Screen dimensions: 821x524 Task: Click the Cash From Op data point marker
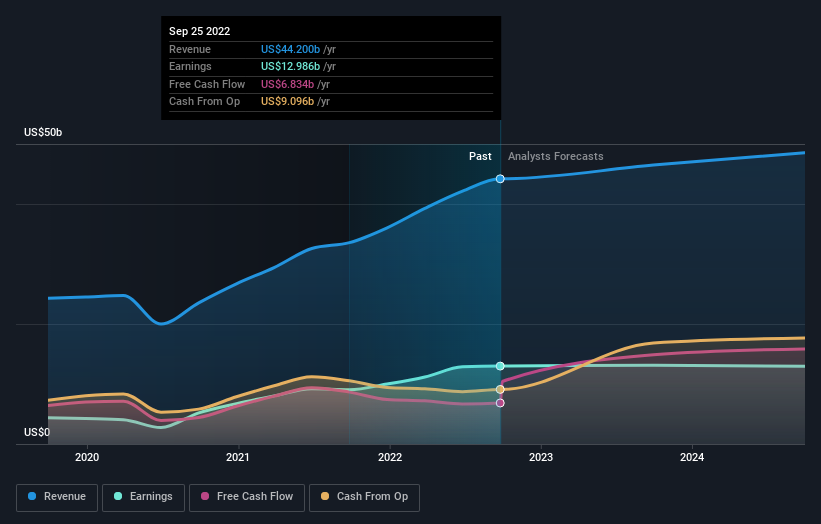(x=500, y=389)
